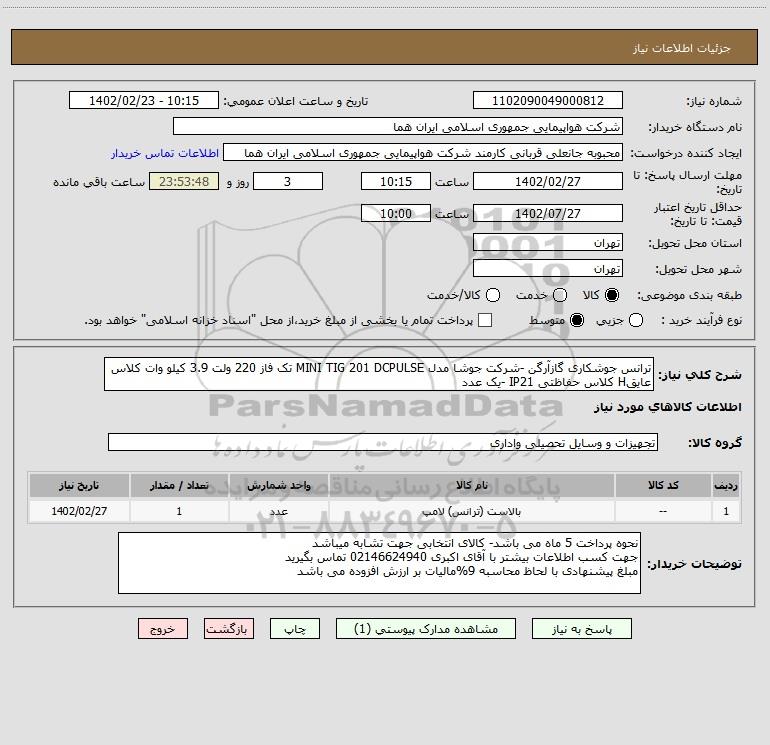Viewport: 770px width, 745px height.
Task: Click the تعداد / مقدار column header
Action: click(179, 485)
